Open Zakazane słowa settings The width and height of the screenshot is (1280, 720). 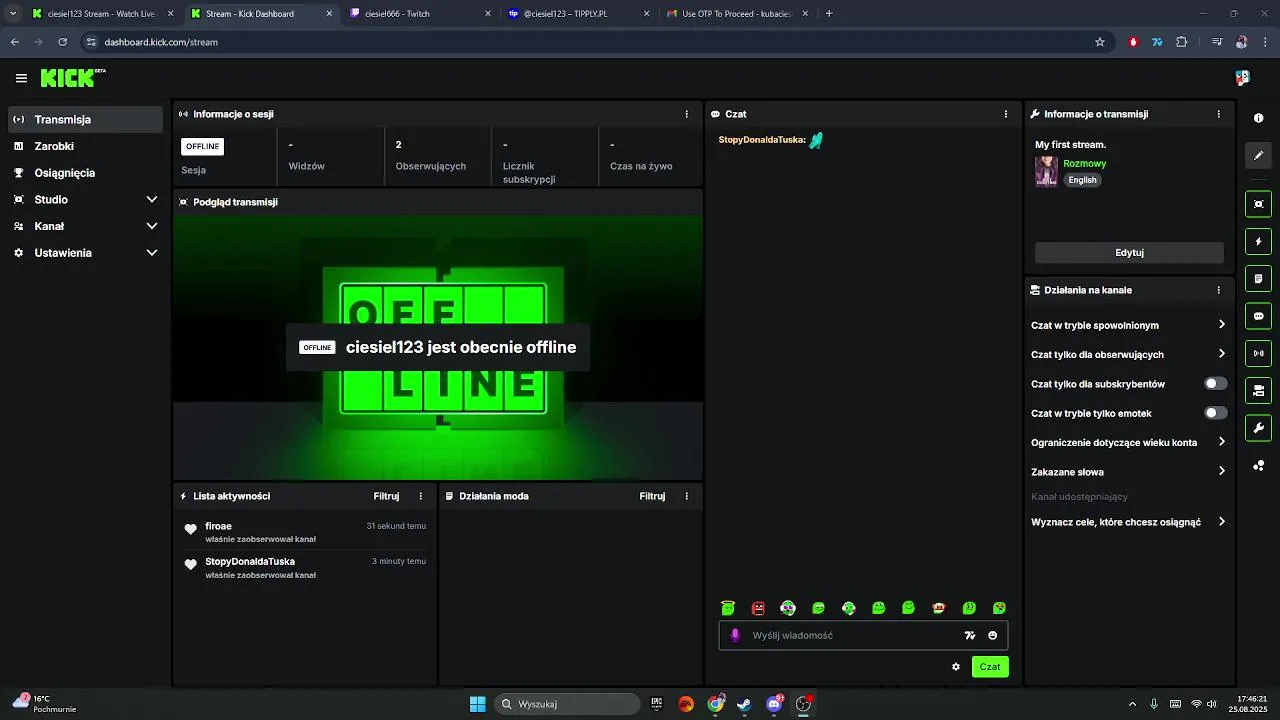pos(1129,471)
